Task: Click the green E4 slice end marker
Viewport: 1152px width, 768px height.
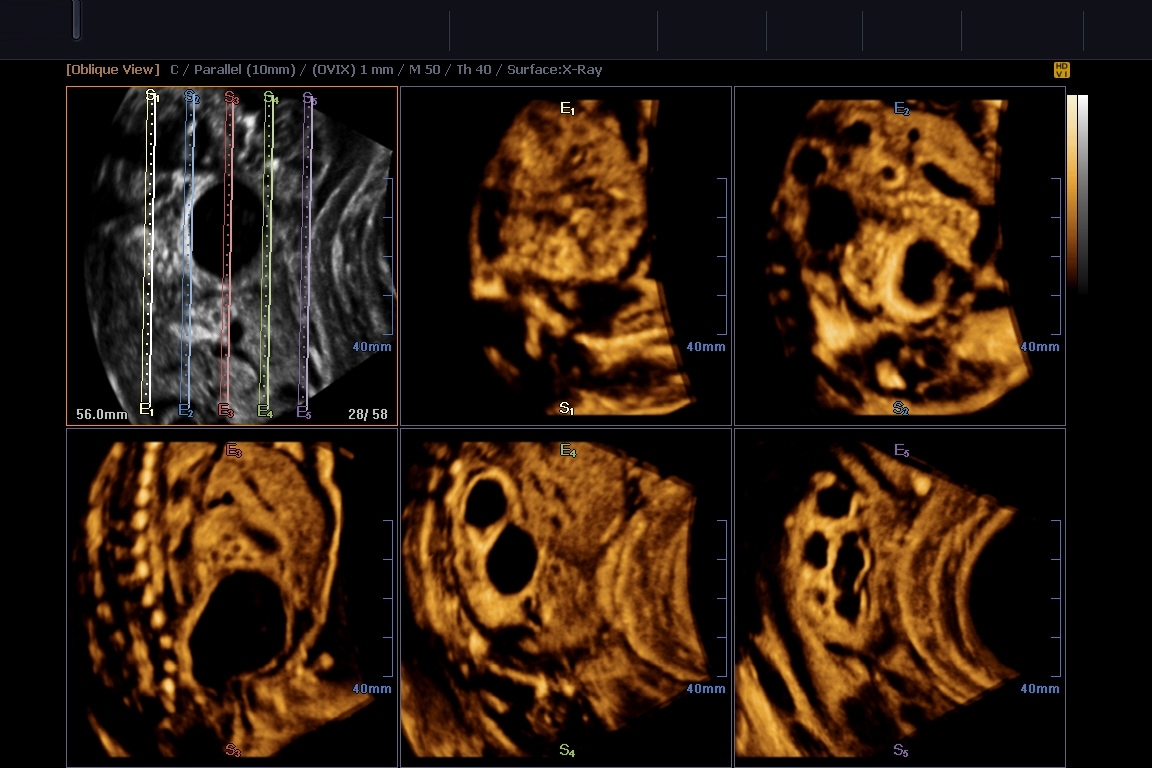Action: click(264, 411)
